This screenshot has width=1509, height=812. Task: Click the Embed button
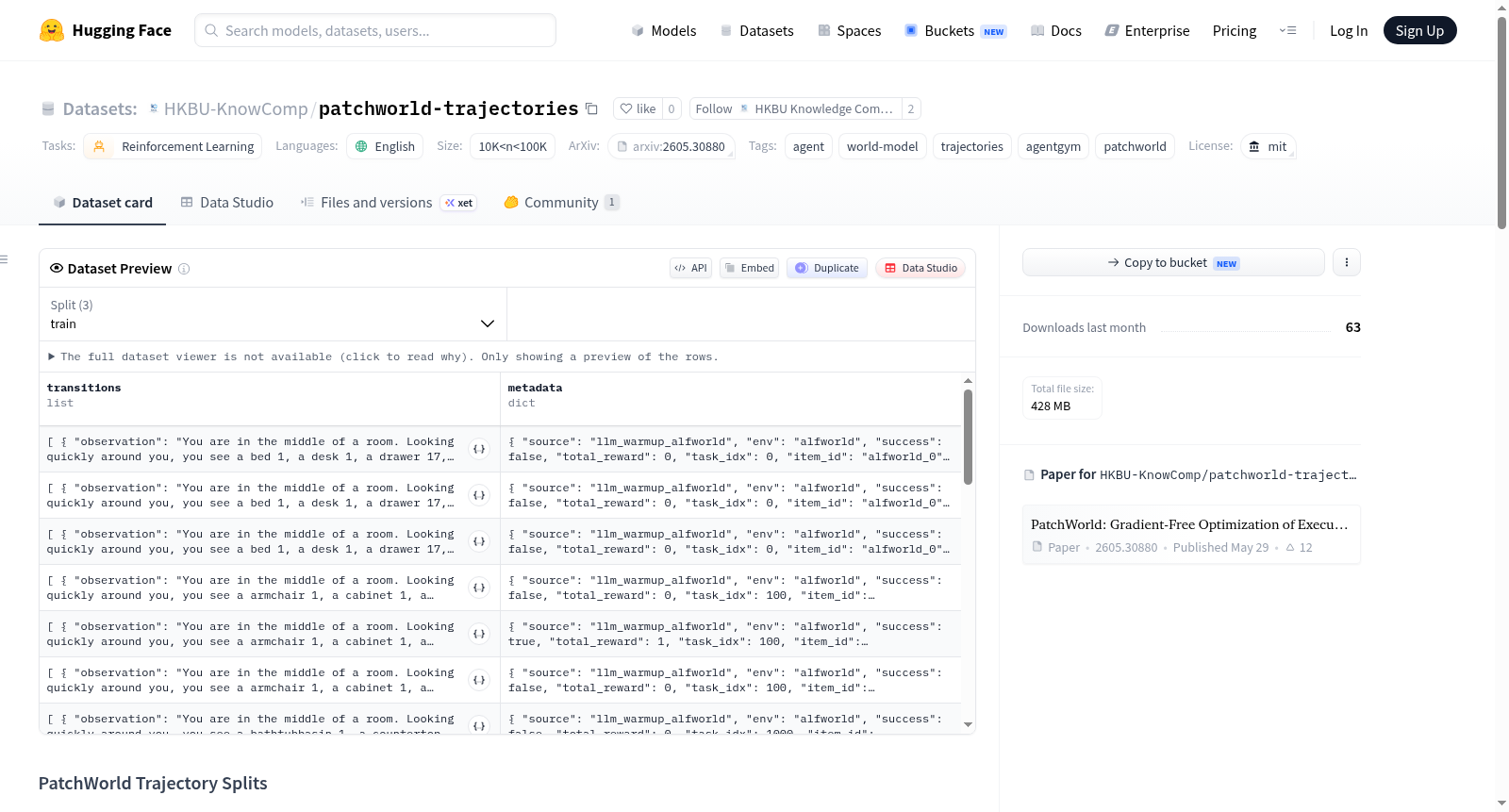750,269
